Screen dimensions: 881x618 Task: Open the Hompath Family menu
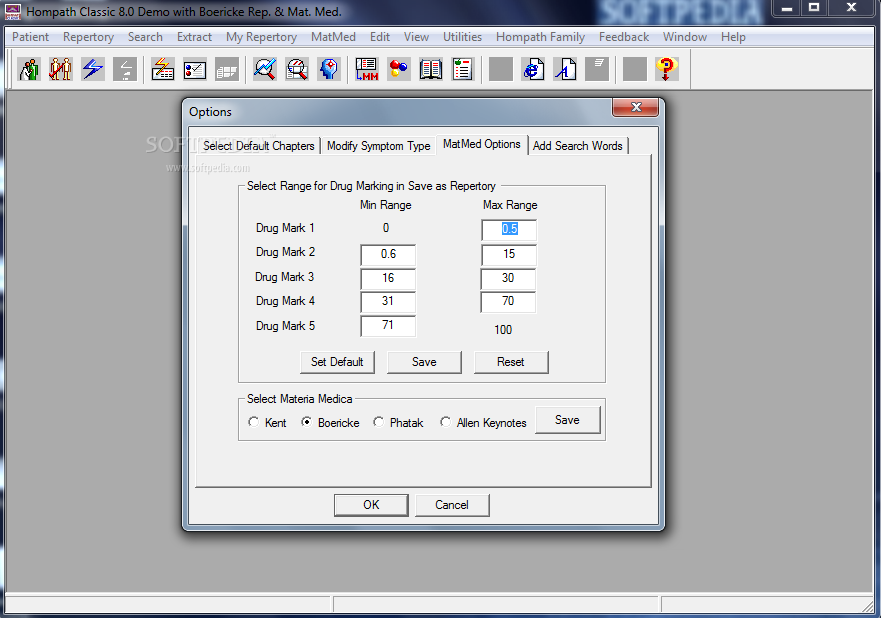coord(541,37)
